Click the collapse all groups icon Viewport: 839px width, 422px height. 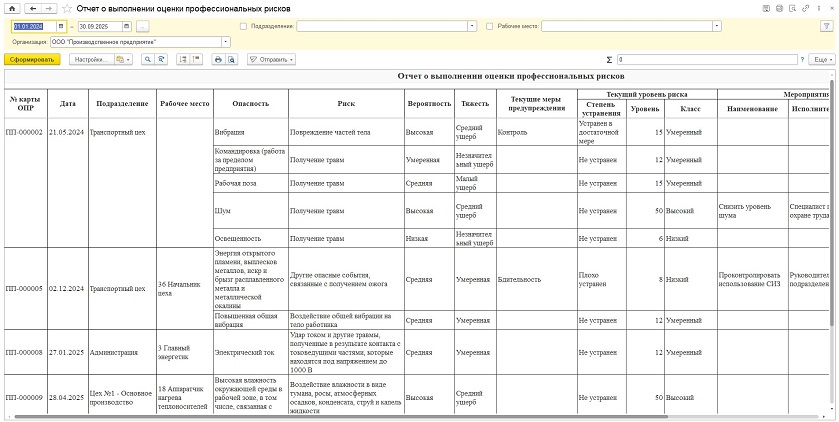(196, 60)
